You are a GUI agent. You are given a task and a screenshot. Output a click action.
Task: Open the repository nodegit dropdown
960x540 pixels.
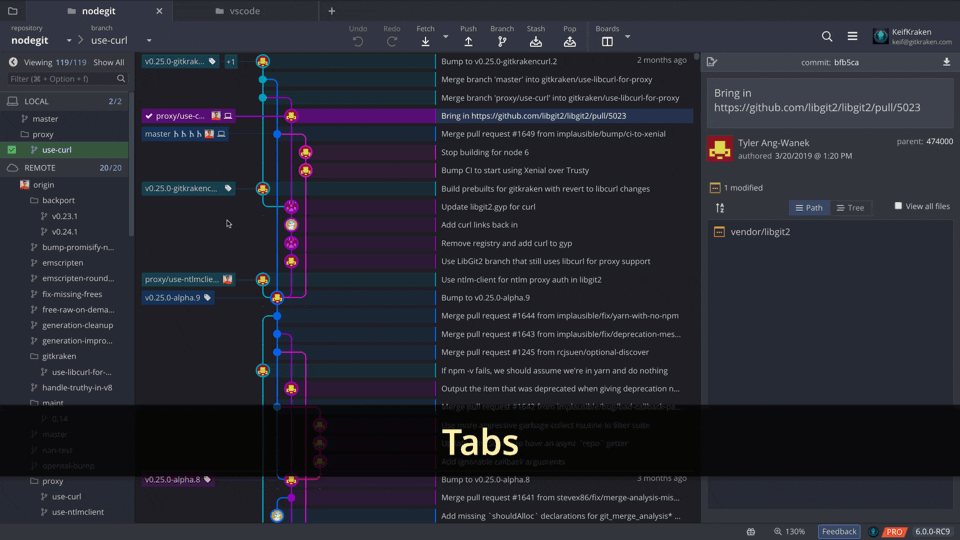[x=69, y=40]
